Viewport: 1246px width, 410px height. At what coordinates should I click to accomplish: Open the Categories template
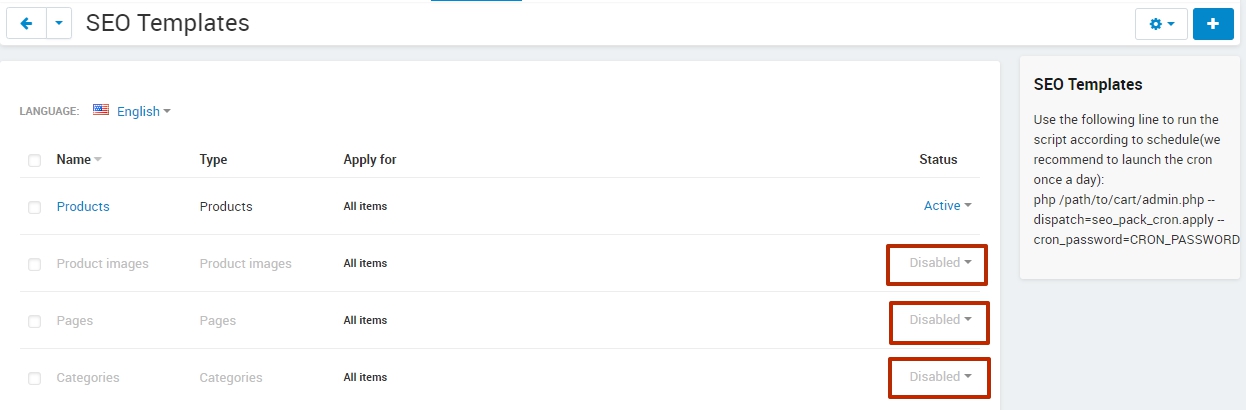click(88, 377)
